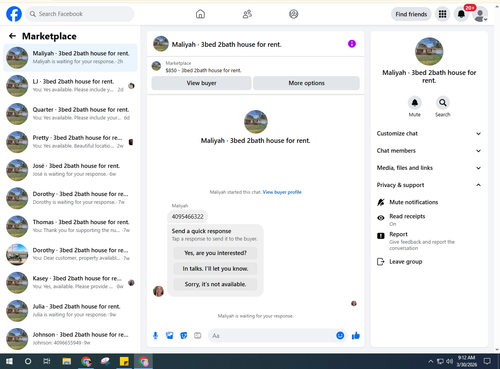Open Quarter conversation in list
The image size is (500, 369).
70,114
